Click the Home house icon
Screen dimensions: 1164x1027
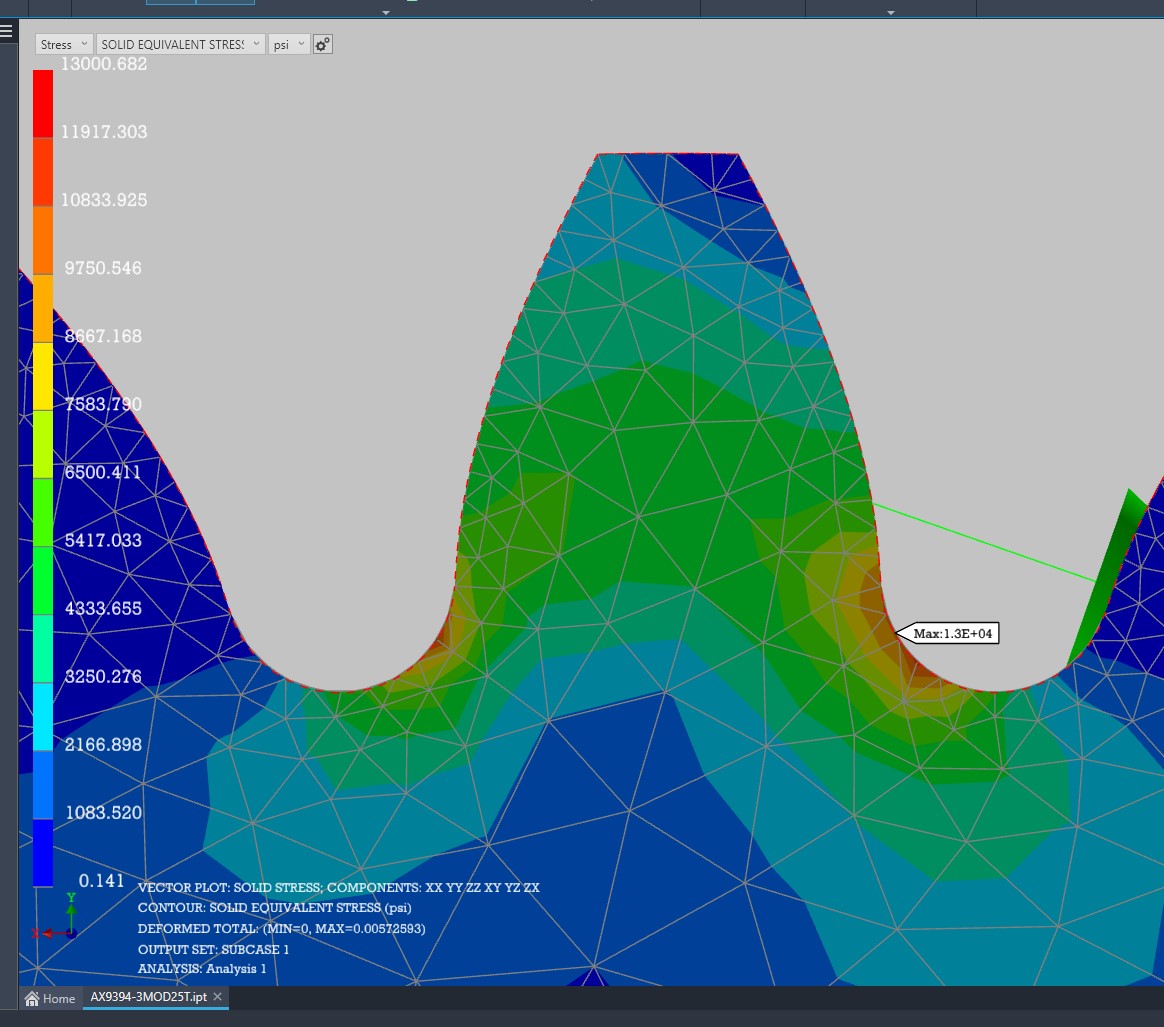point(33,998)
